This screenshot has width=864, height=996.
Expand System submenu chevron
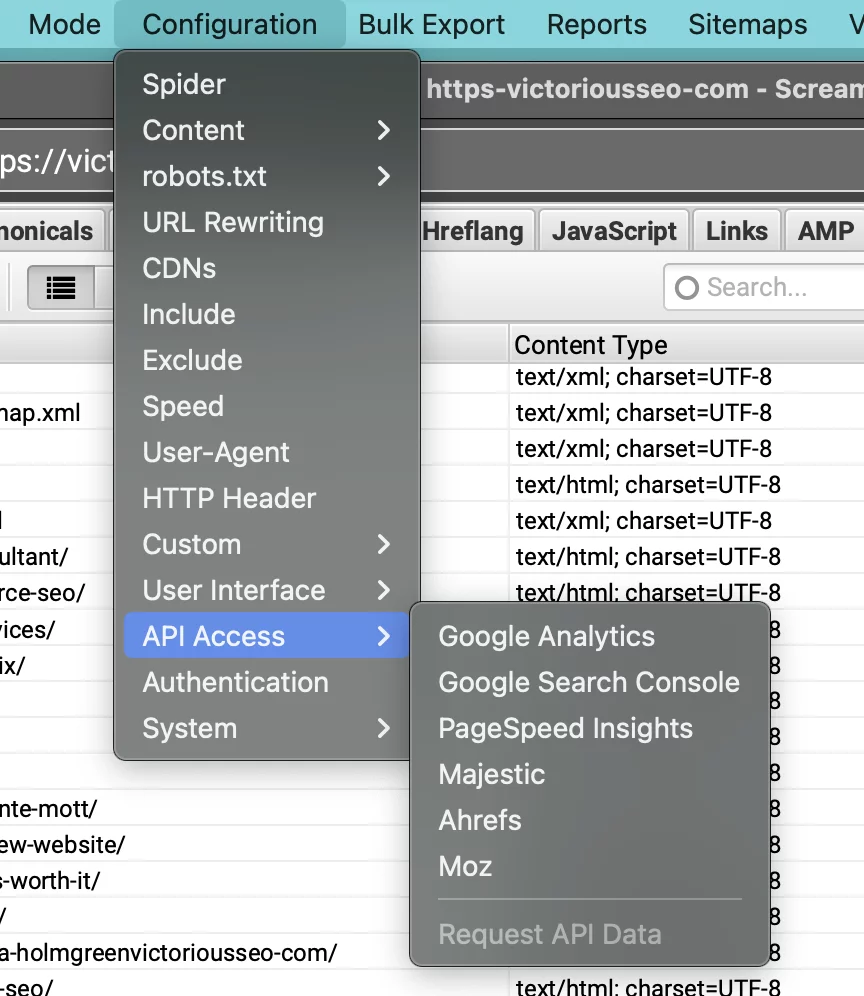click(x=383, y=728)
